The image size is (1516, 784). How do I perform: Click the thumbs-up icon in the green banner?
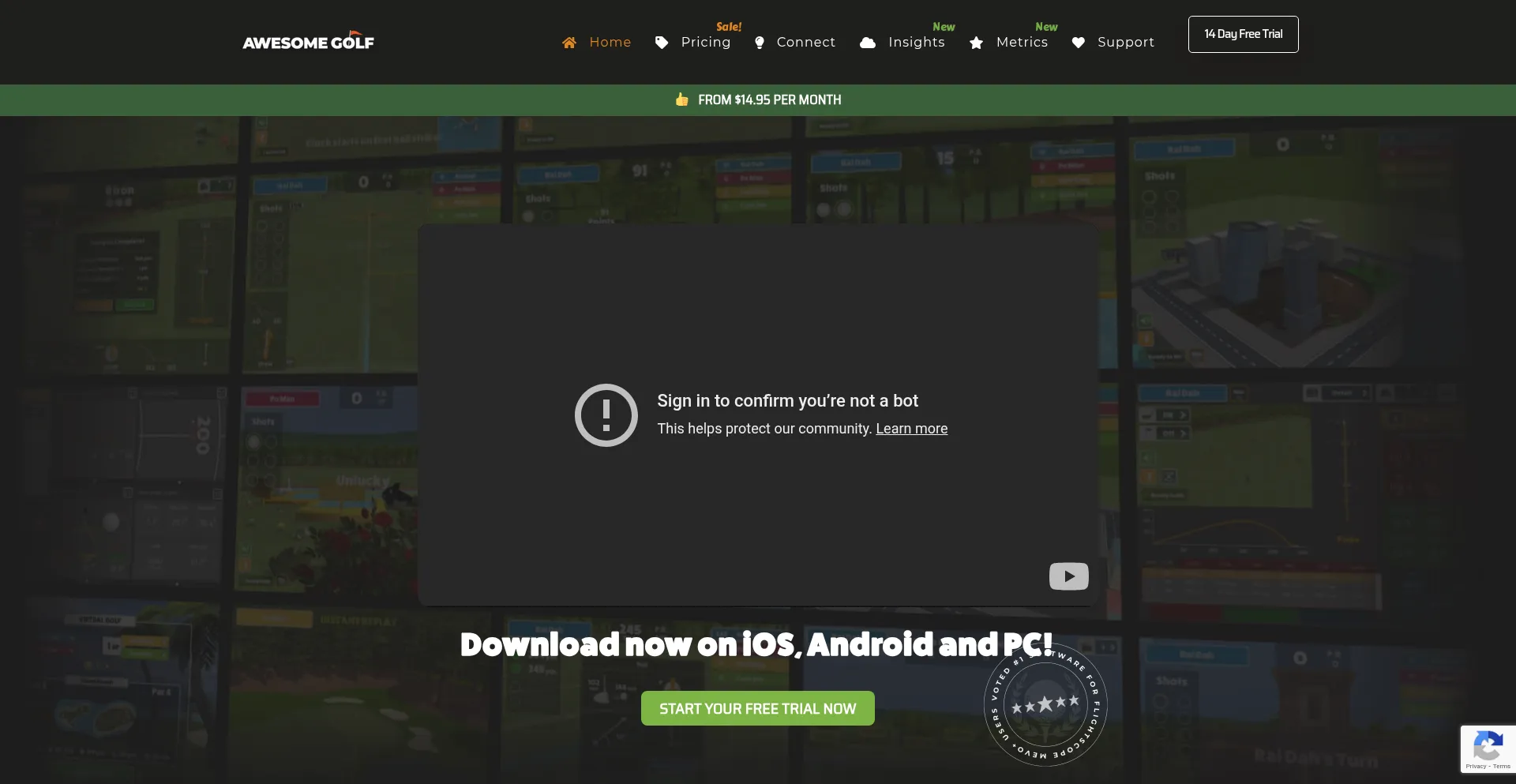tap(682, 99)
